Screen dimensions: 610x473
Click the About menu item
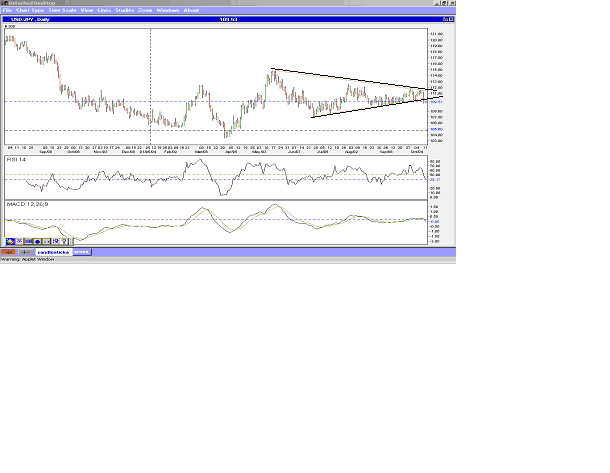coord(191,10)
